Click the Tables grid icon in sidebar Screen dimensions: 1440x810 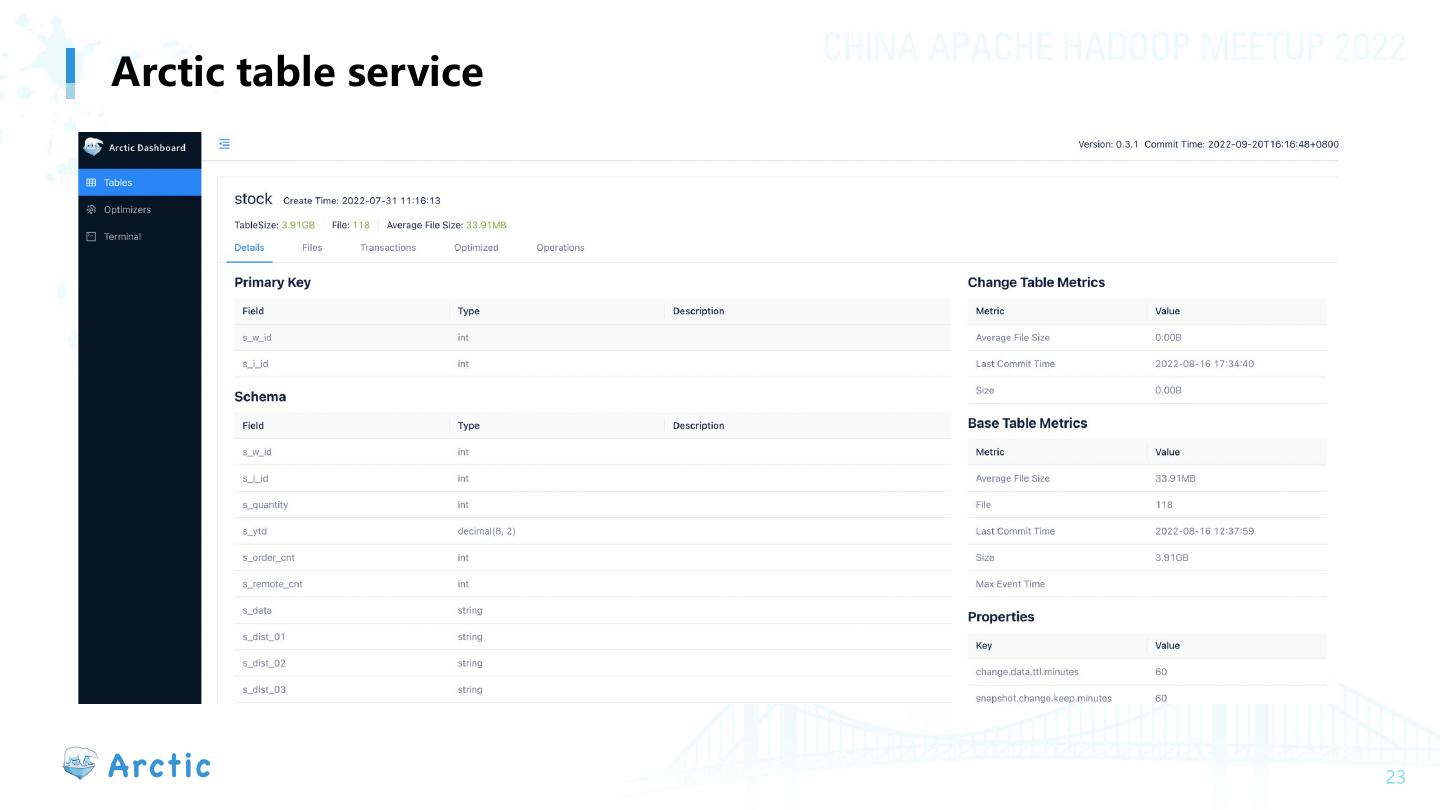point(91,183)
